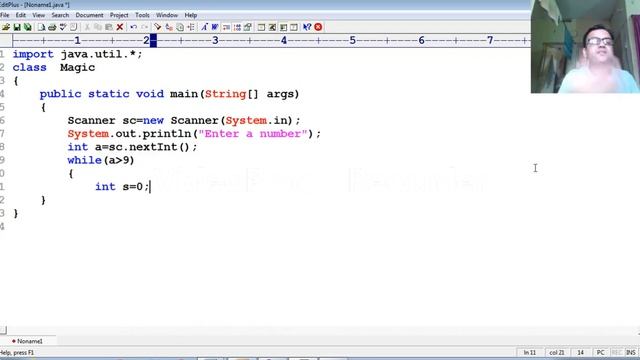640x360 pixels.
Task: Click the Paste clipboard icon
Action: 109,27
